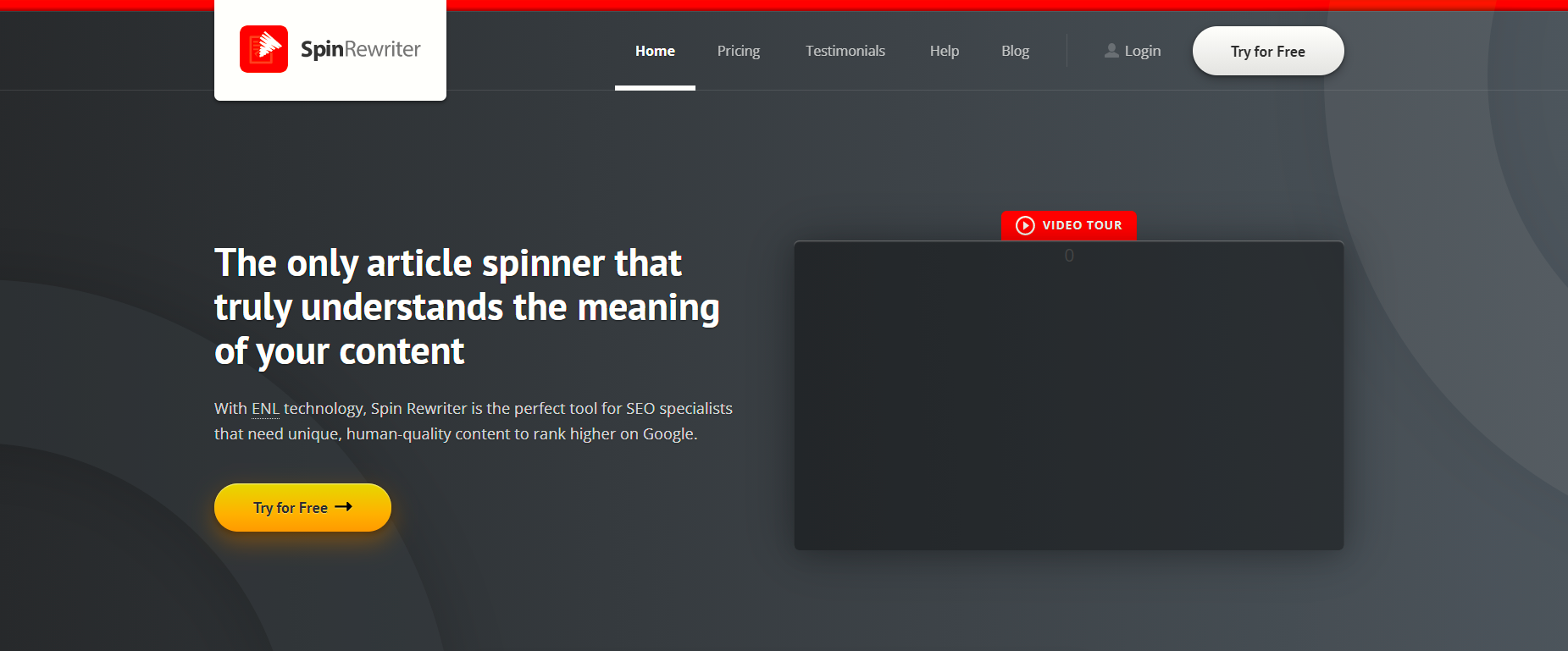Open the Help menu item
The width and height of the screenshot is (1568, 651).
coord(944,51)
